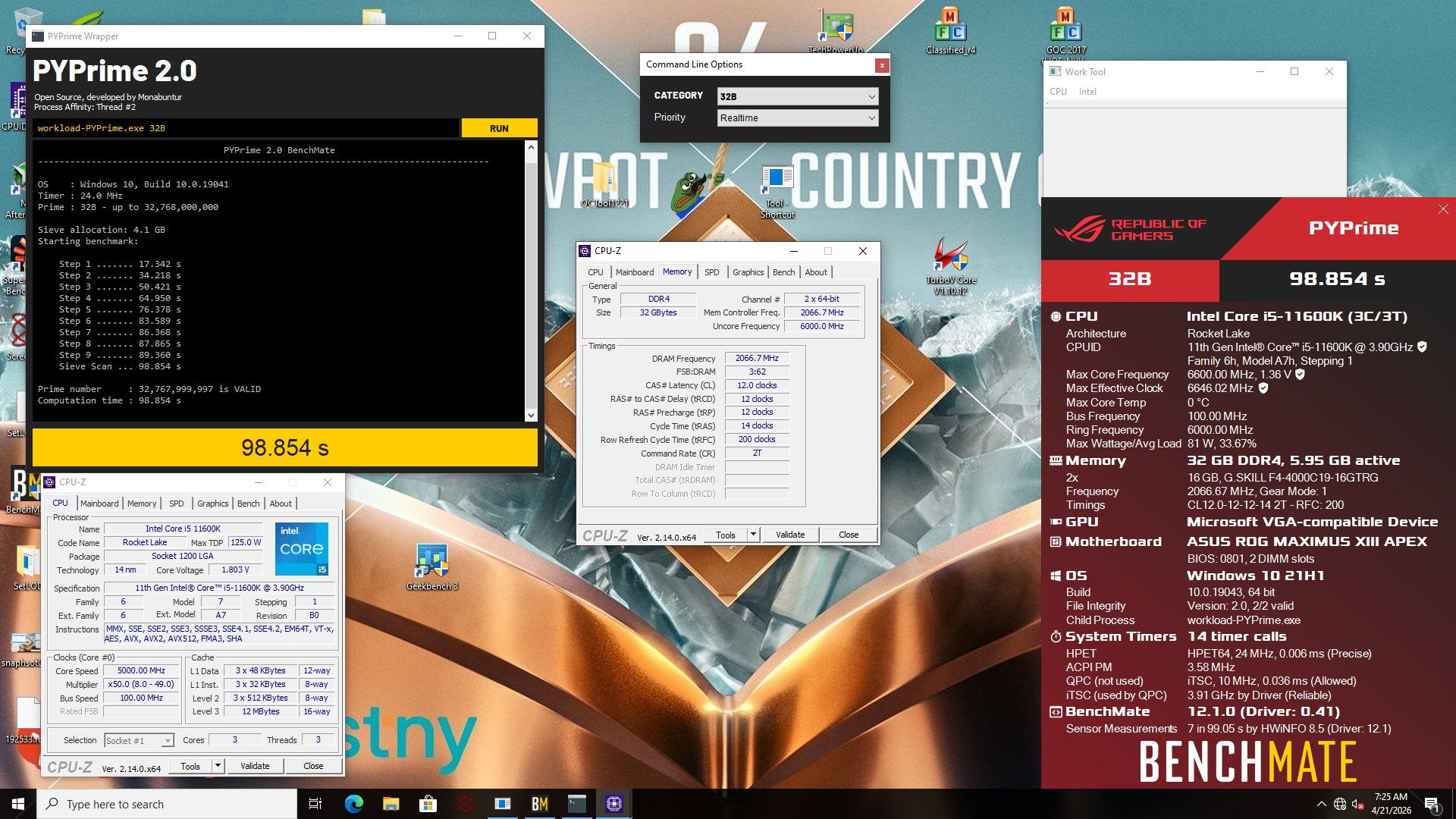Open Task View on taskbar
Image resolution: width=1456 pixels, height=819 pixels.
(x=315, y=804)
